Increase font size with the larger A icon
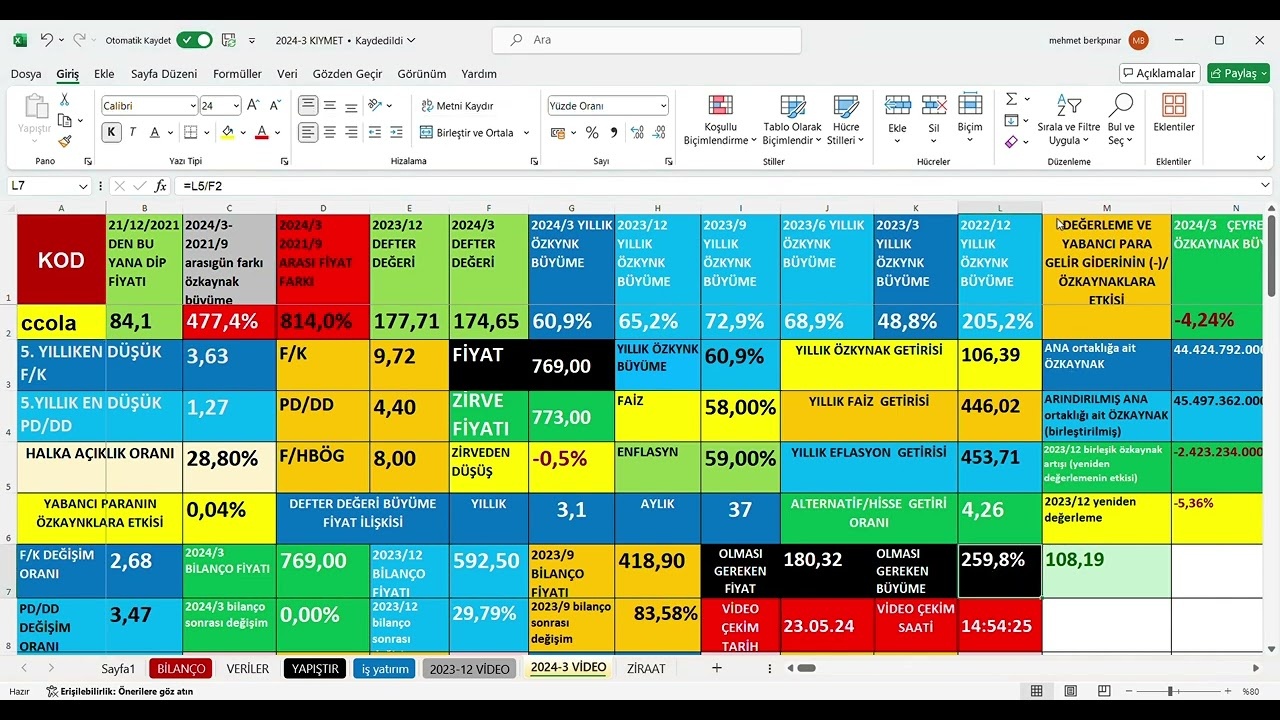 click(x=252, y=105)
